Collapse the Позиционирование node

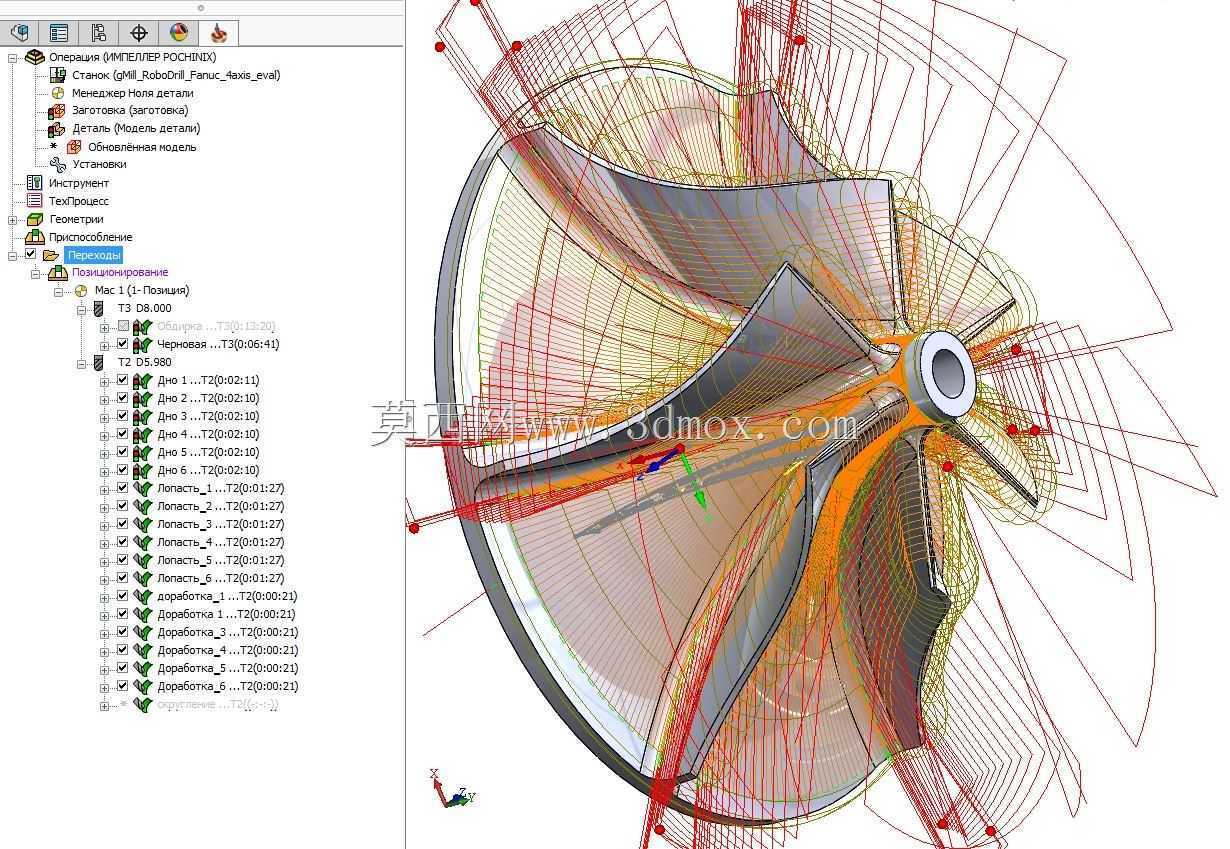pos(36,273)
